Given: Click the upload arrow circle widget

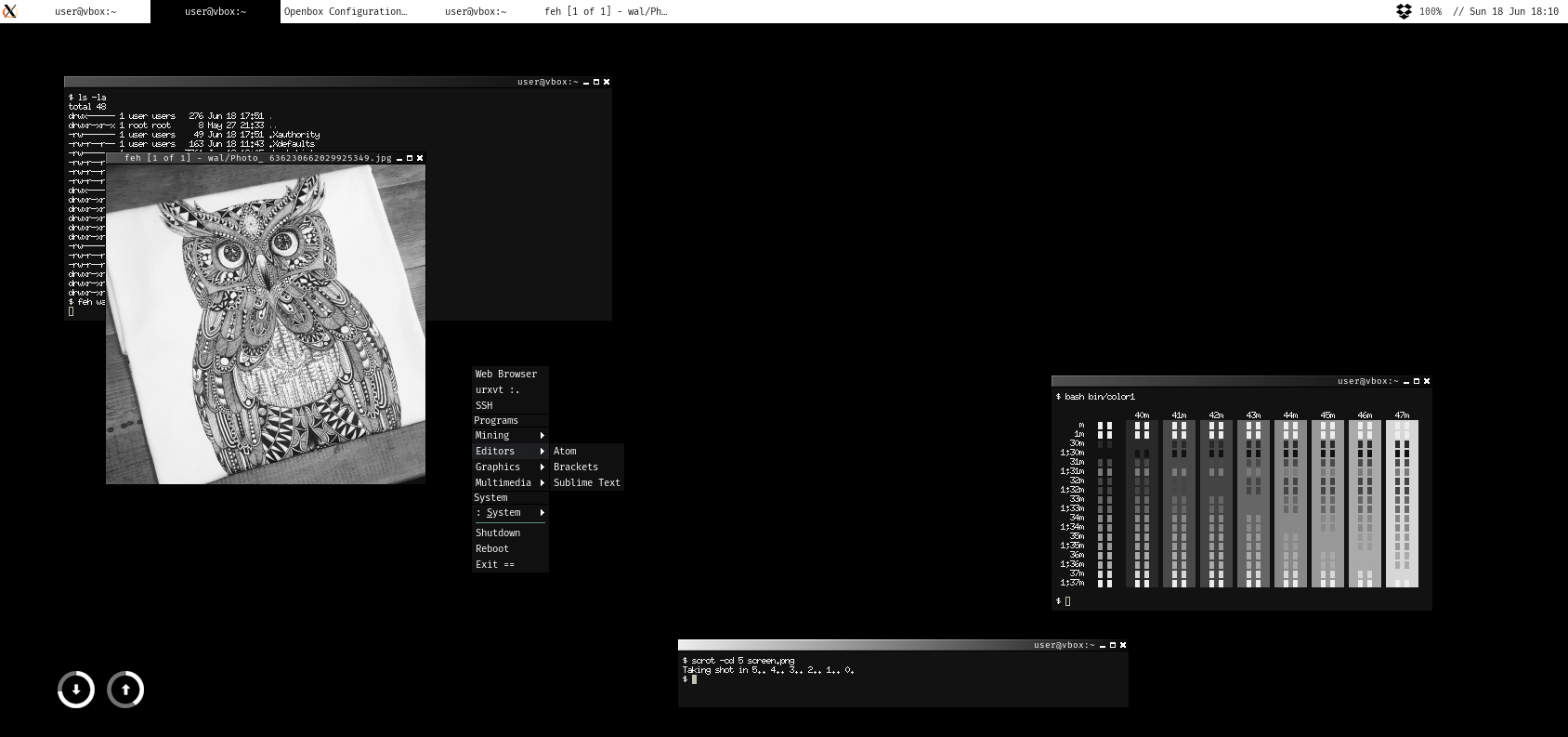Looking at the screenshot, I should tap(125, 690).
